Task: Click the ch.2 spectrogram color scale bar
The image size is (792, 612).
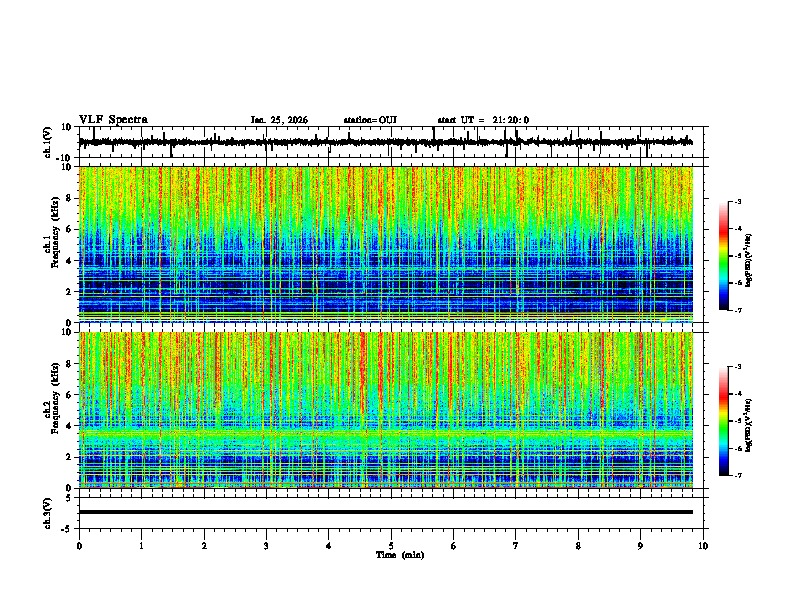Action: (723, 421)
